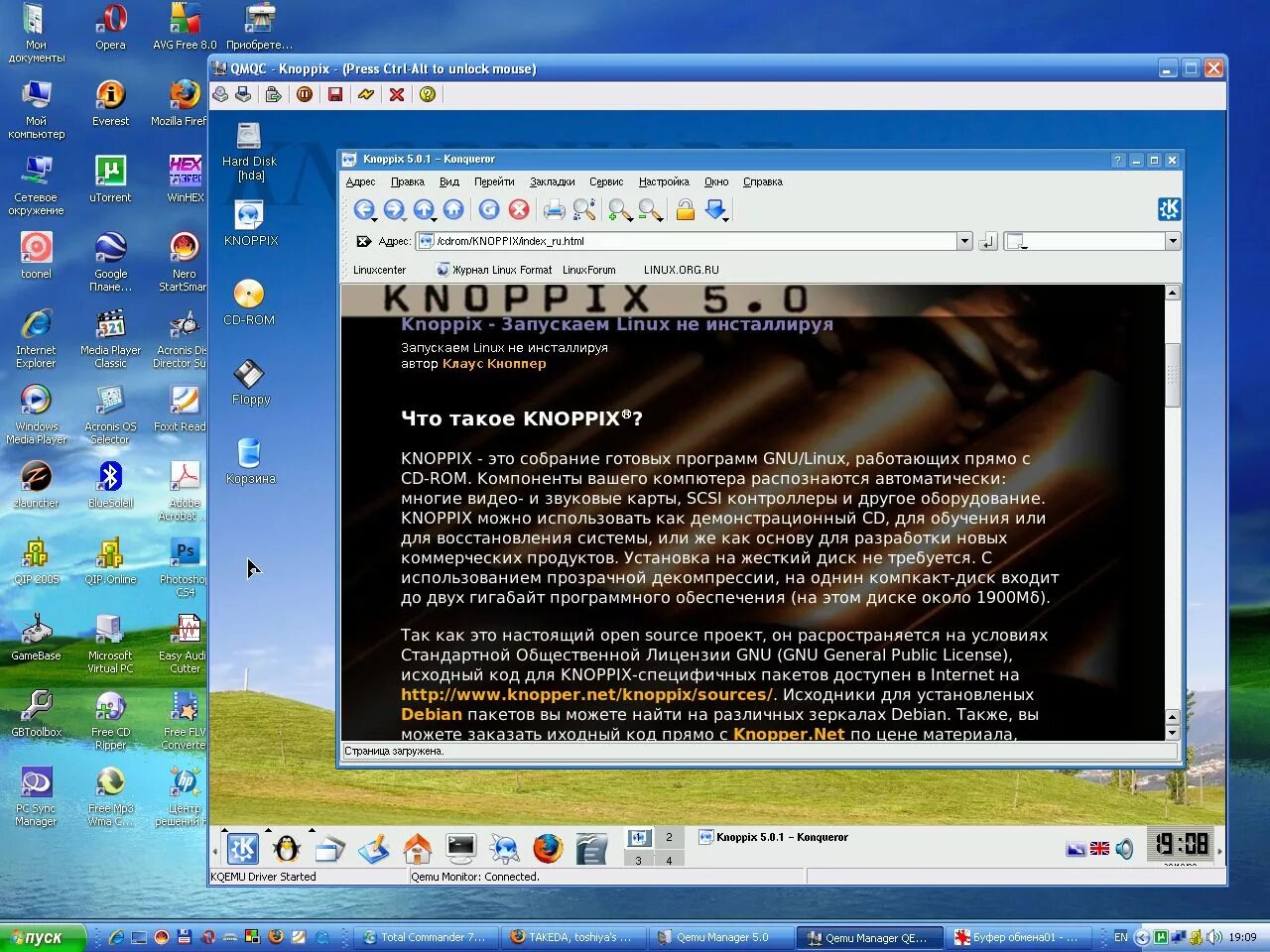Click the Konqueror Up arrow button
Image resolution: width=1270 pixels, height=952 pixels.
click(x=423, y=209)
